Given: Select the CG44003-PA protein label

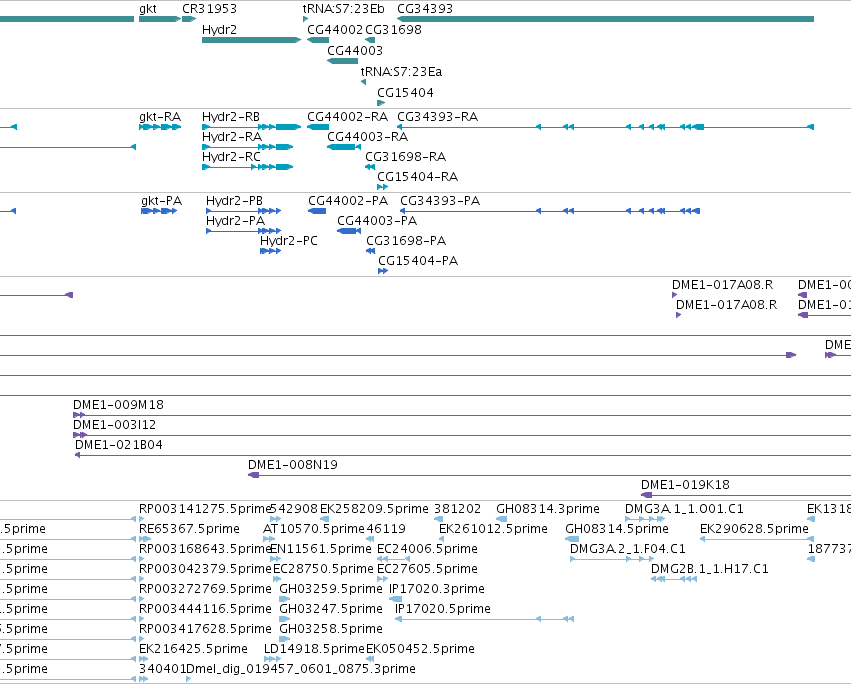Looking at the screenshot, I should (377, 221).
